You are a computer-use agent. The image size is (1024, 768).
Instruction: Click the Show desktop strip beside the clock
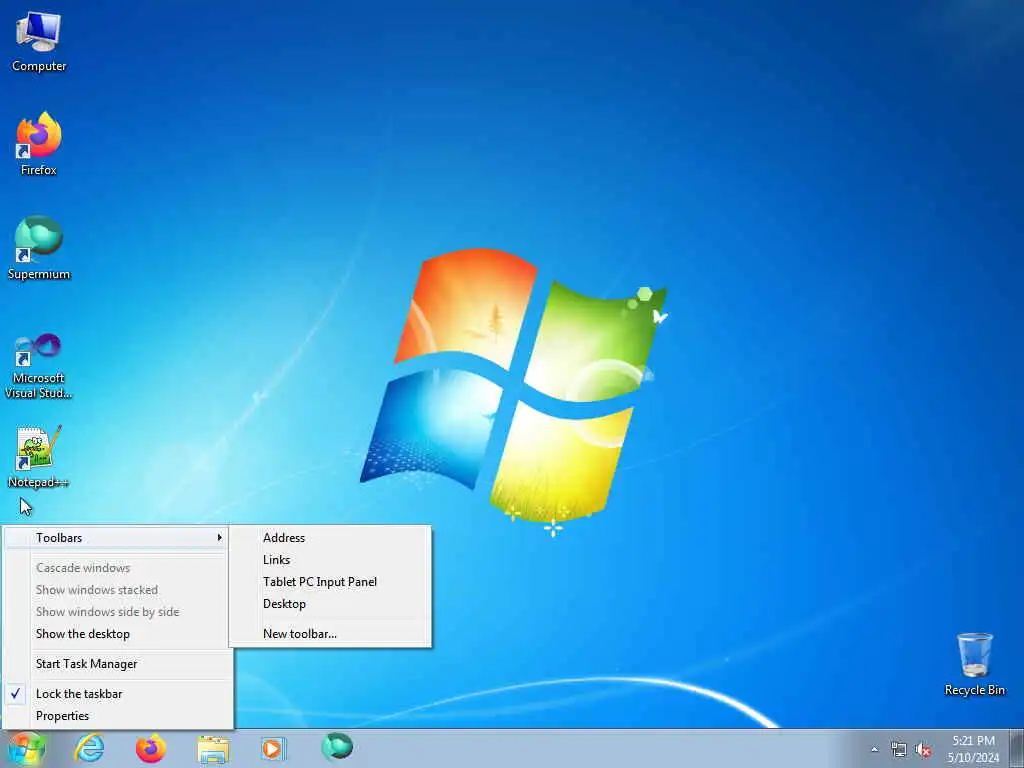point(1017,748)
